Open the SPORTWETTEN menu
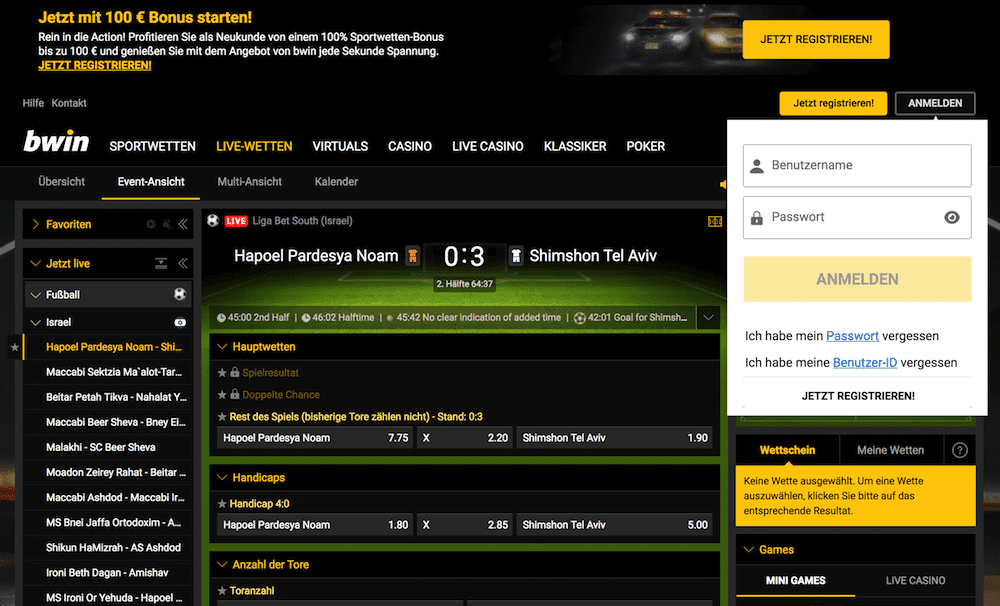This screenshot has height=606, width=1000. 152,146
